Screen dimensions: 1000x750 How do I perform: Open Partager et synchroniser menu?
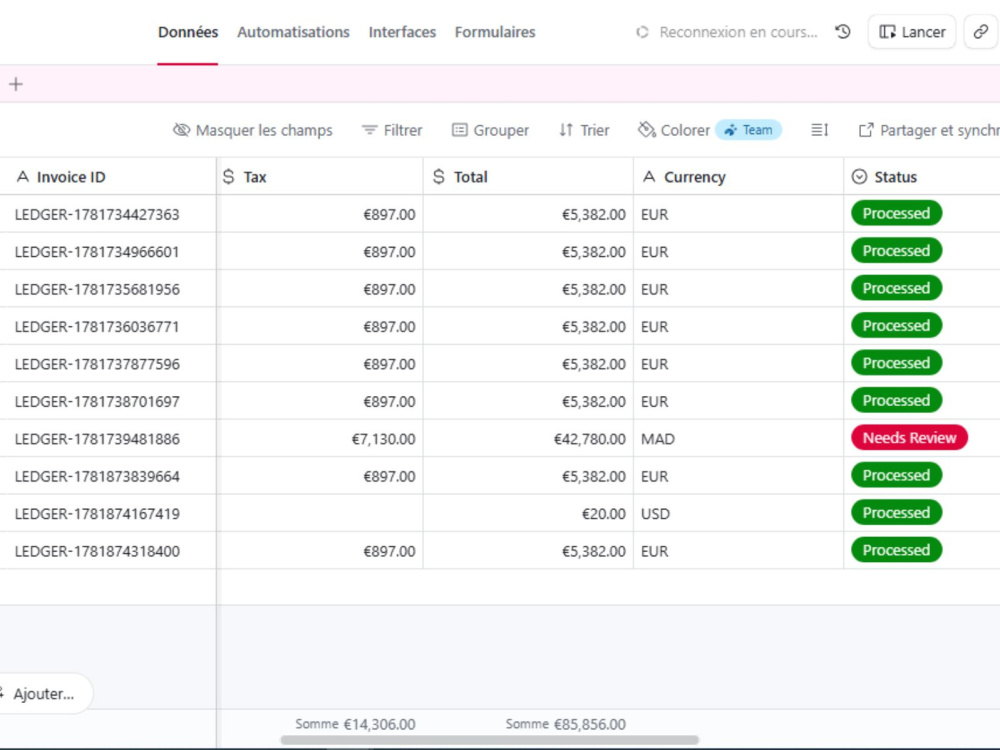point(929,130)
